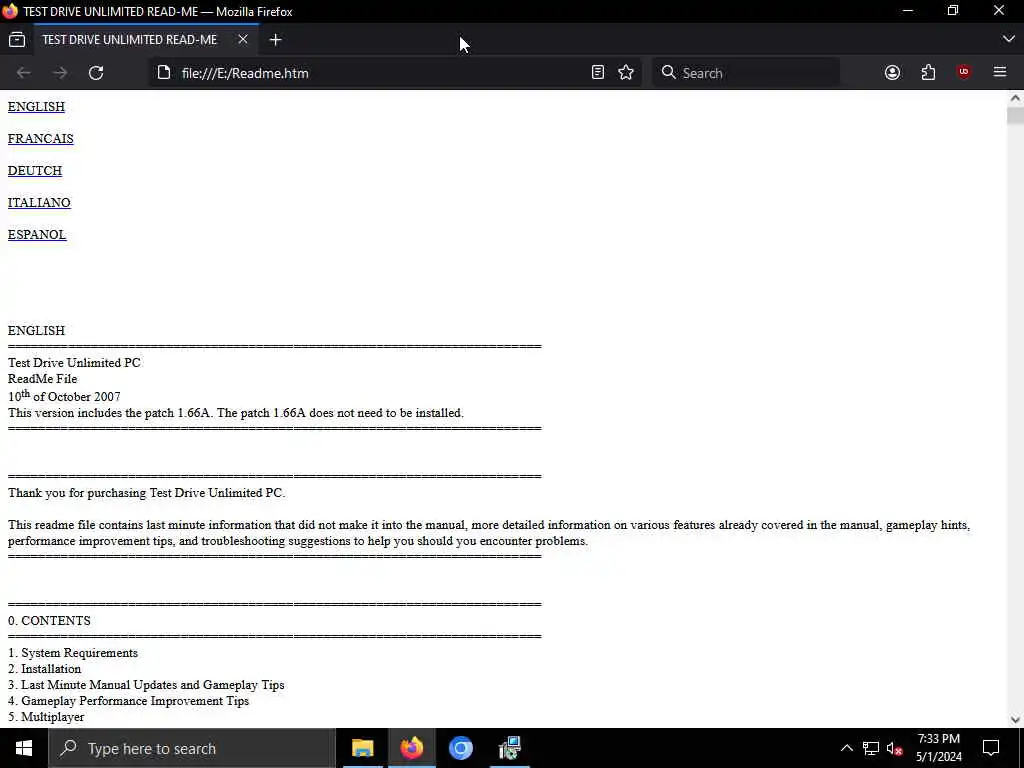Jump to ITALIANO section link
Viewport: 1024px width, 768px height.
[x=39, y=202]
